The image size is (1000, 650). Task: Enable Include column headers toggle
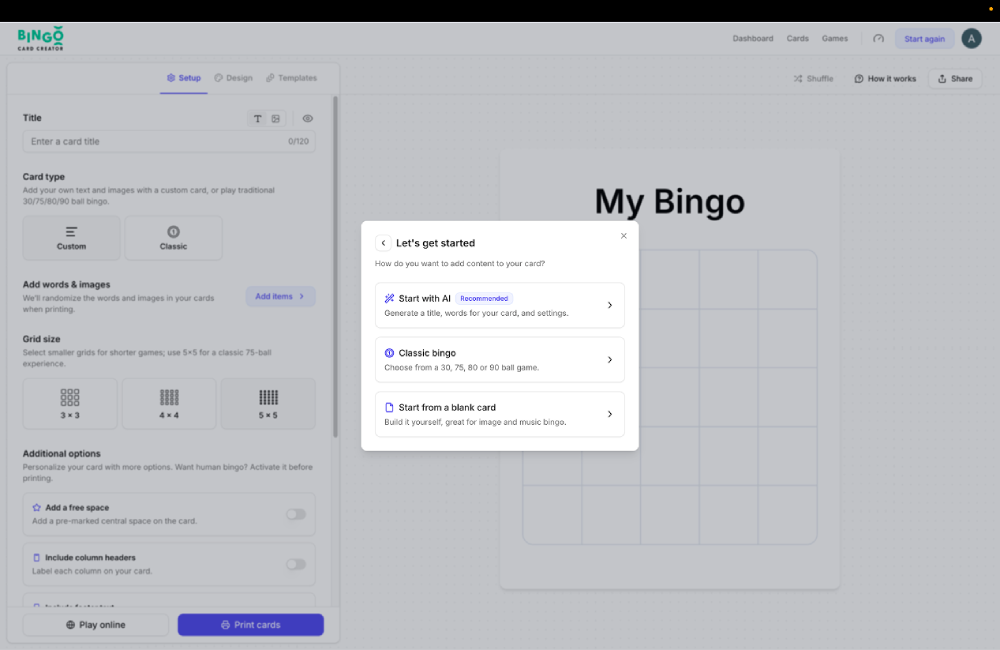pos(296,564)
